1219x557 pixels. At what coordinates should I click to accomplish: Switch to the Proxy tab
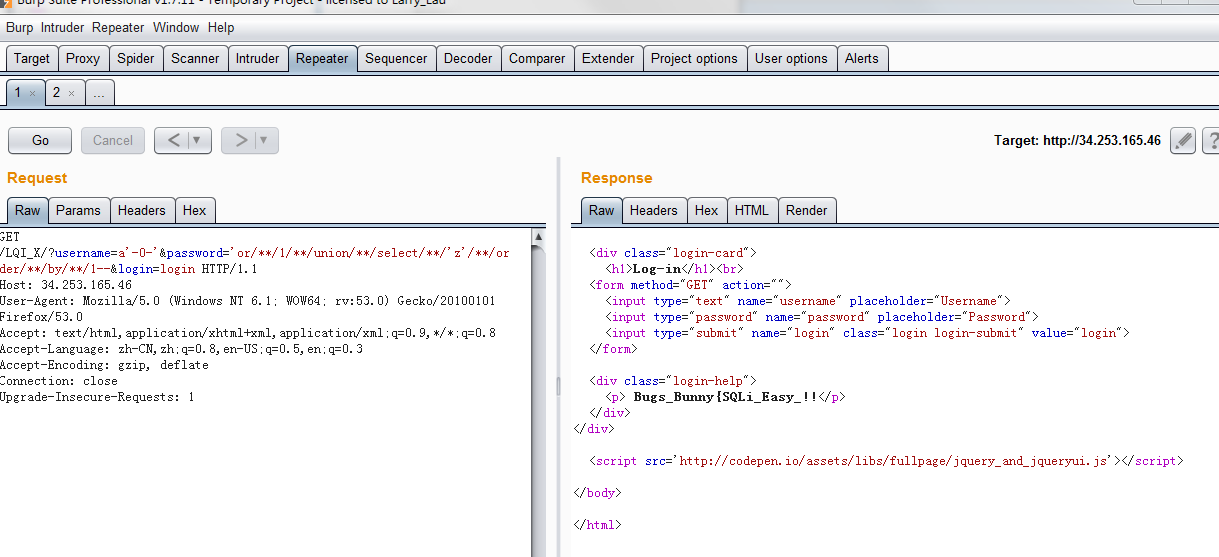tap(83, 58)
